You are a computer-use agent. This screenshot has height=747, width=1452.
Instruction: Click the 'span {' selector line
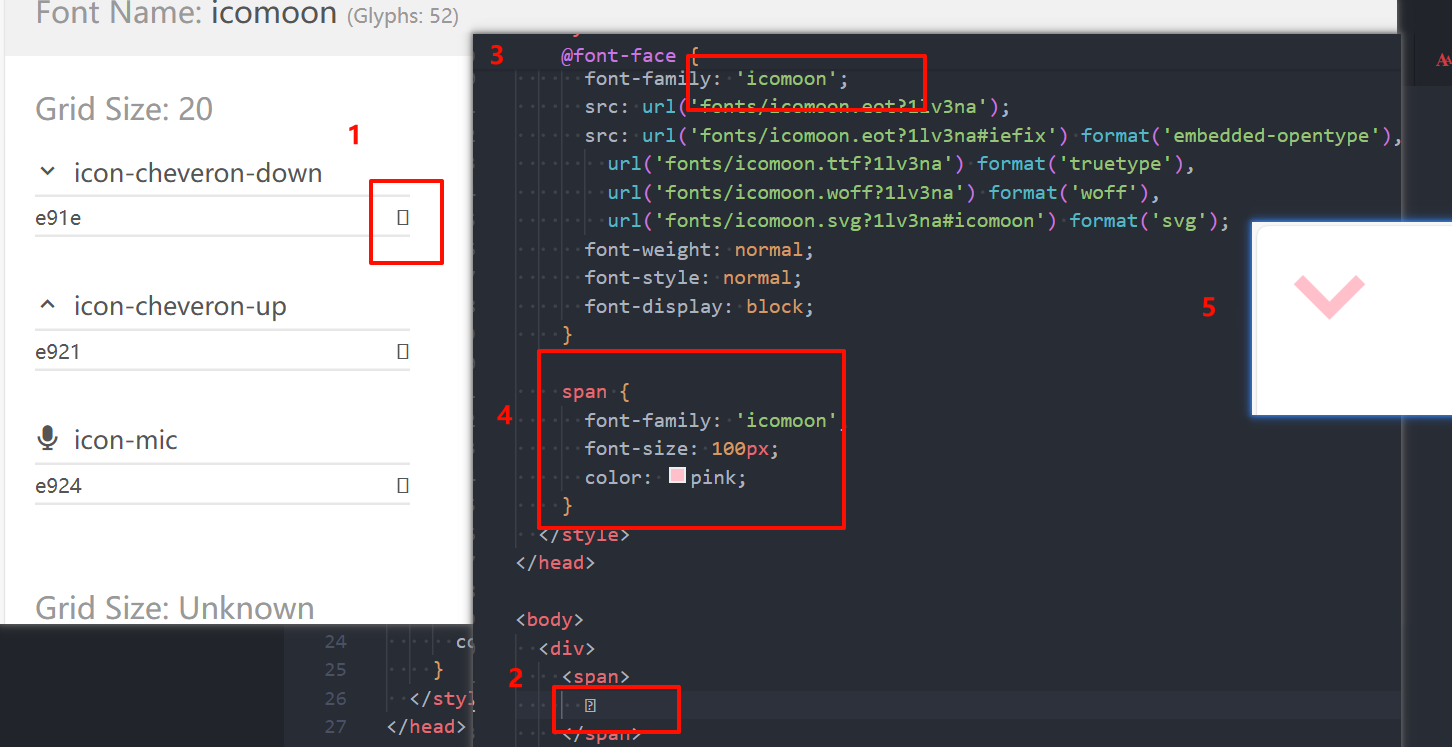point(596,391)
